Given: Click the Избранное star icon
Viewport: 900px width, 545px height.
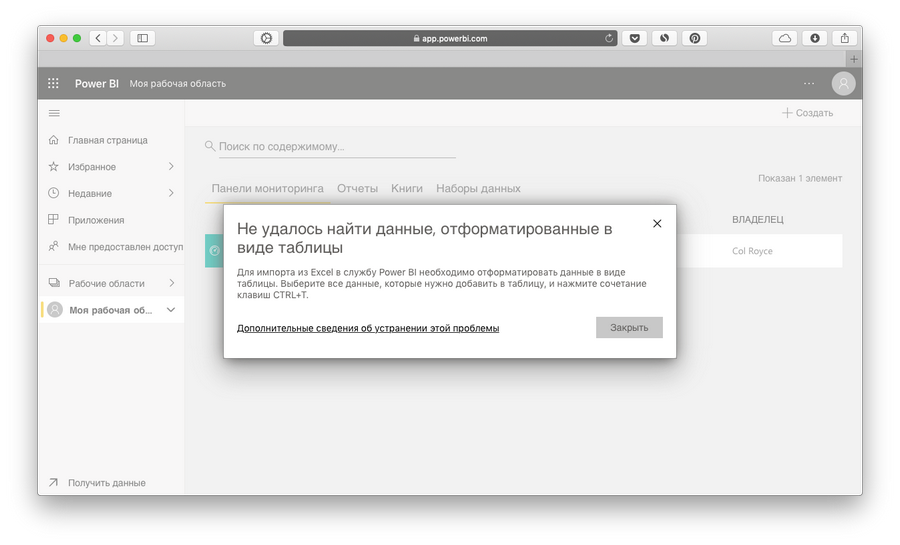Looking at the screenshot, I should pos(53,166).
